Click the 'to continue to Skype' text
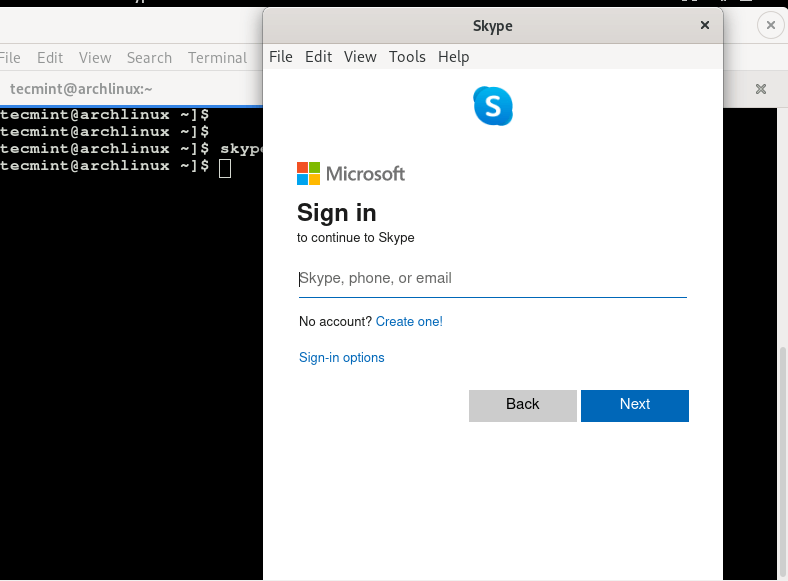Viewport: 788px width, 581px height. coord(355,237)
